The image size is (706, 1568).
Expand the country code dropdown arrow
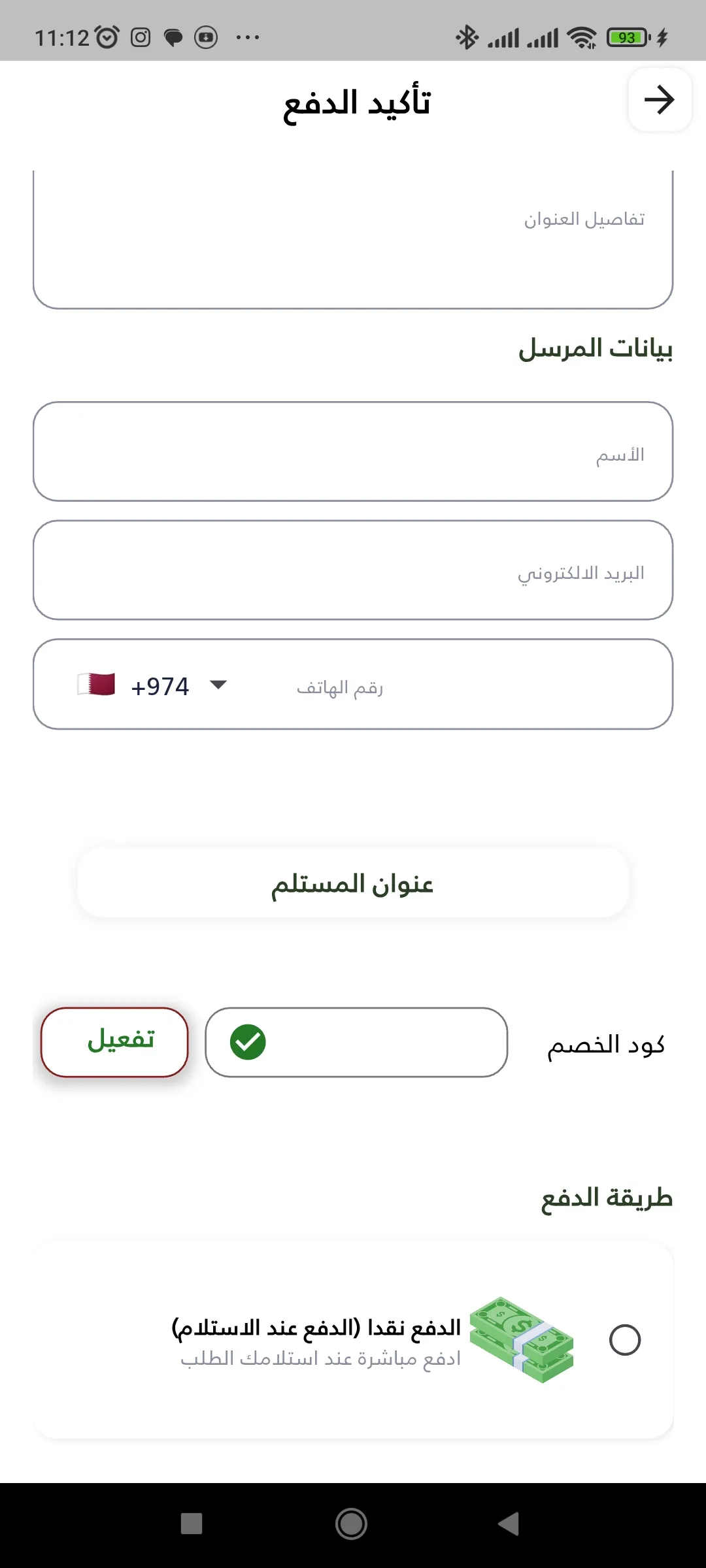[x=218, y=684]
